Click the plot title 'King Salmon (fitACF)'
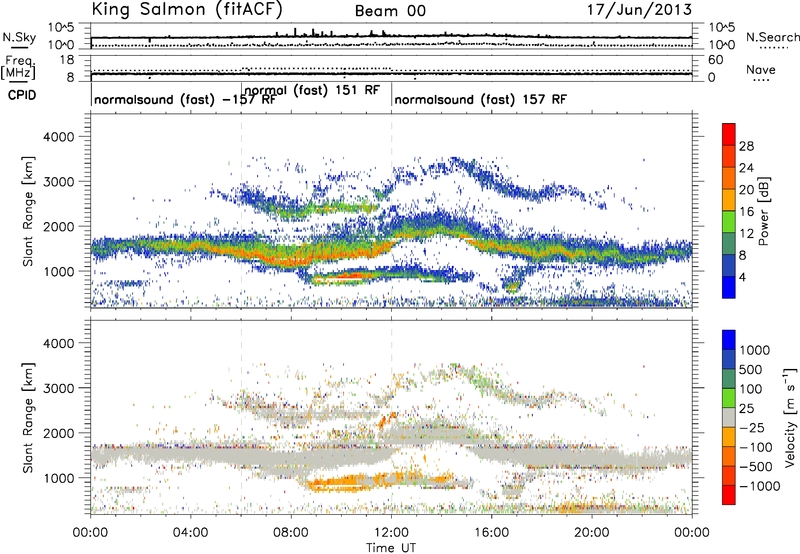The image size is (800, 554). pyautogui.click(x=187, y=10)
